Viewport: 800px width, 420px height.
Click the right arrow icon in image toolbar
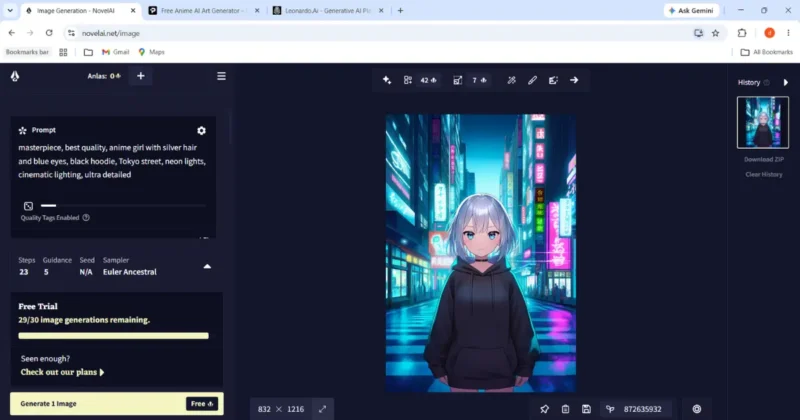point(574,80)
